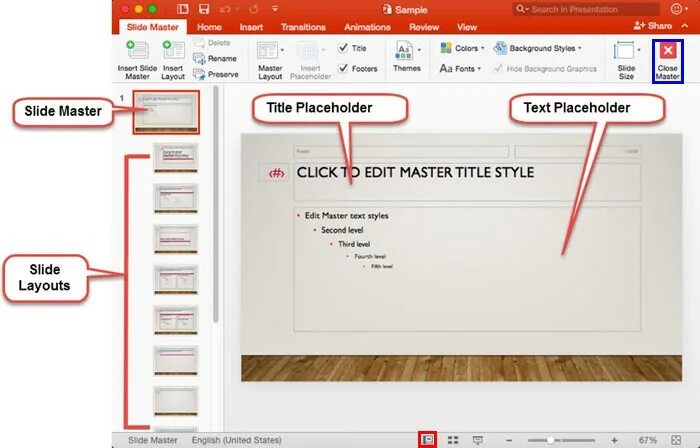This screenshot has width=700, height=448.
Task: Click Preserve master button
Action: [216, 74]
